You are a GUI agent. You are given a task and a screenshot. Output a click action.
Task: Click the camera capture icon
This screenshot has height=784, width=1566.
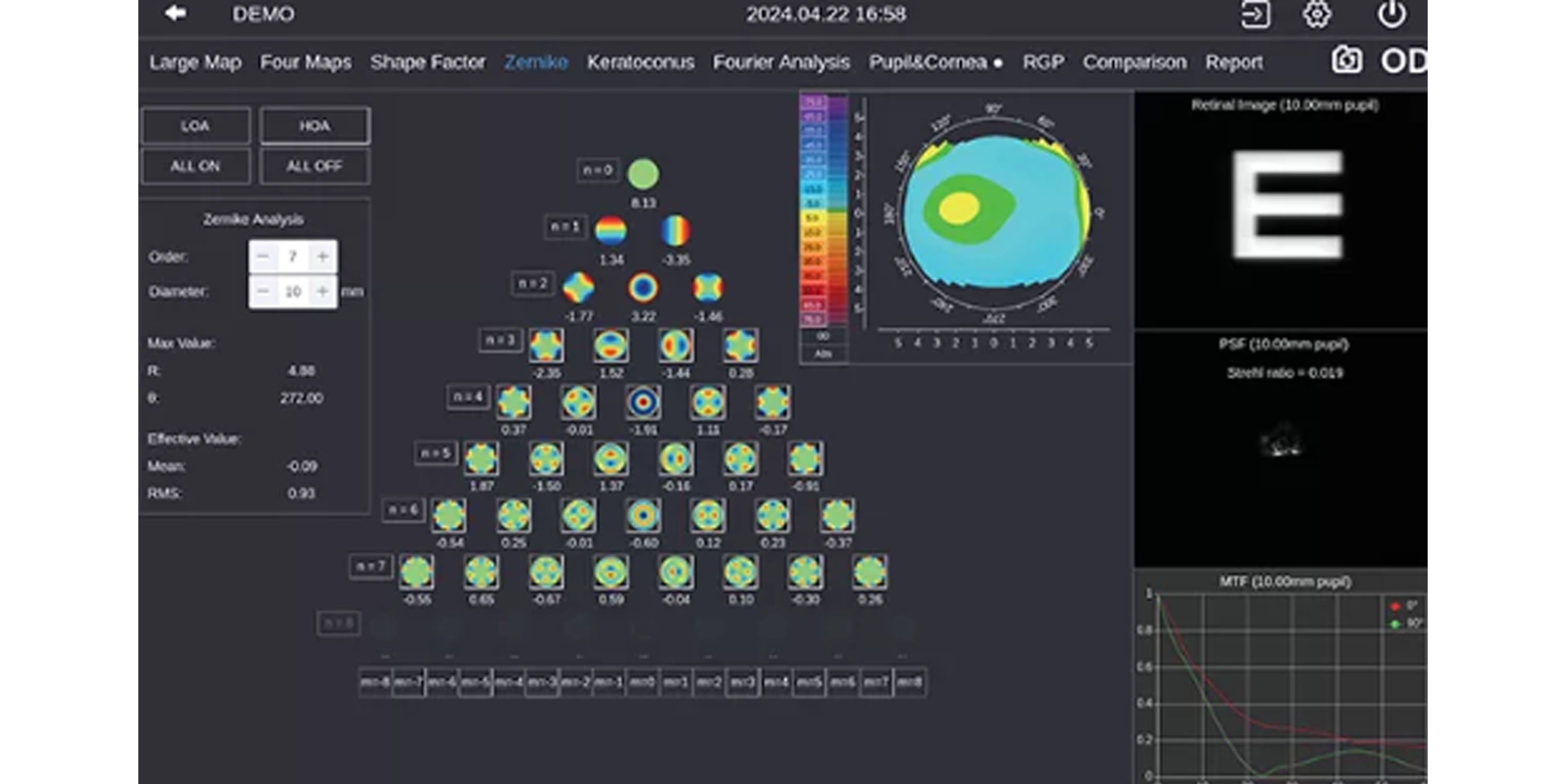click(1347, 61)
